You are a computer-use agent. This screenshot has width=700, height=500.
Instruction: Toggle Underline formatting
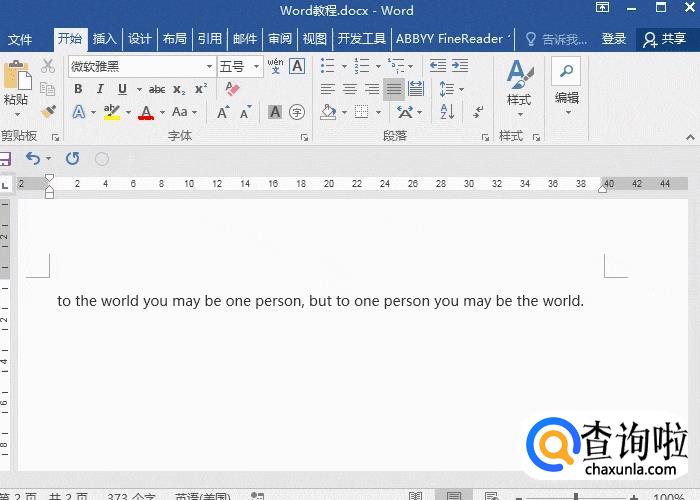point(122,89)
